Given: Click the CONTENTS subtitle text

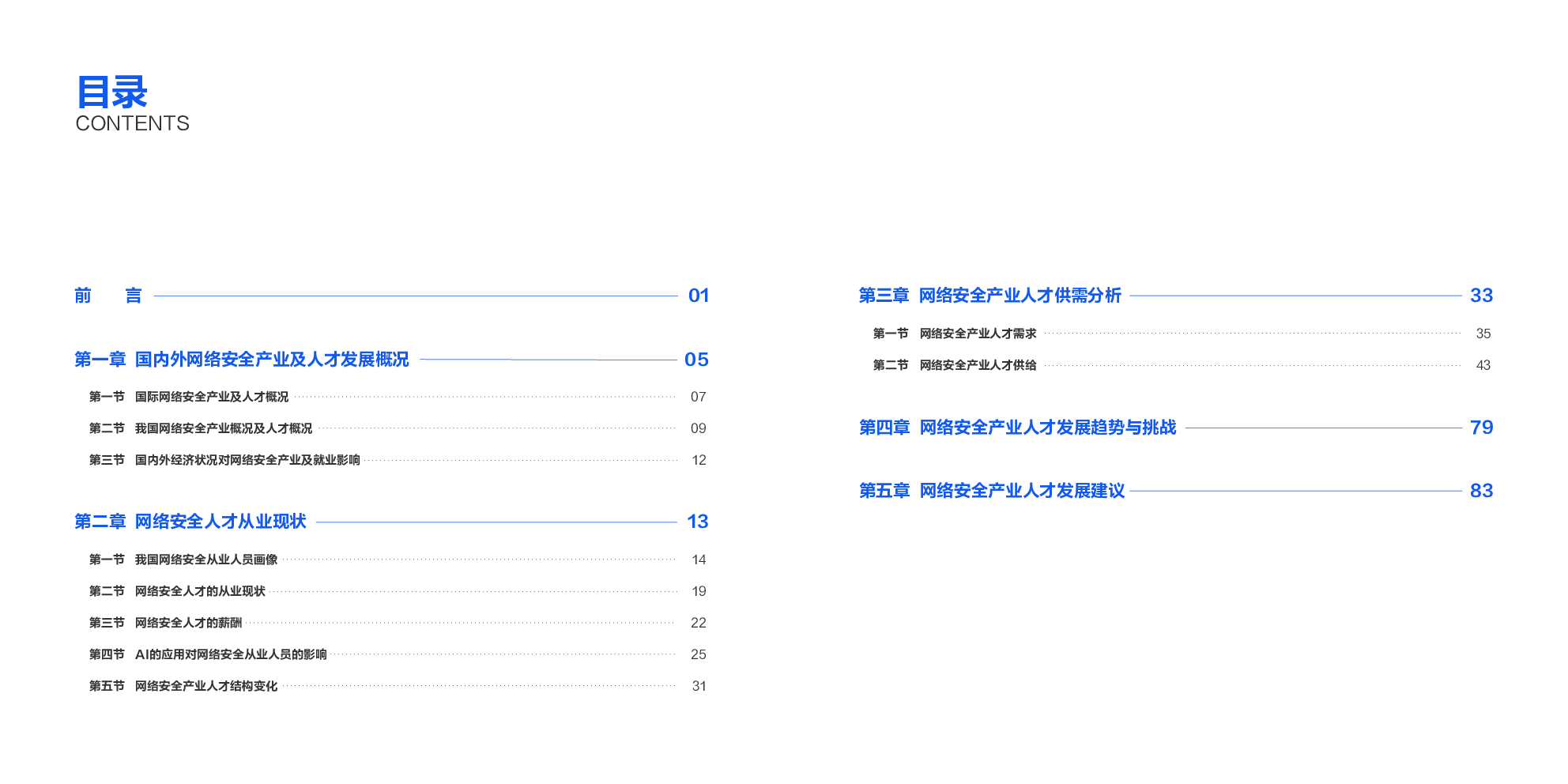Looking at the screenshot, I should coord(132,123).
